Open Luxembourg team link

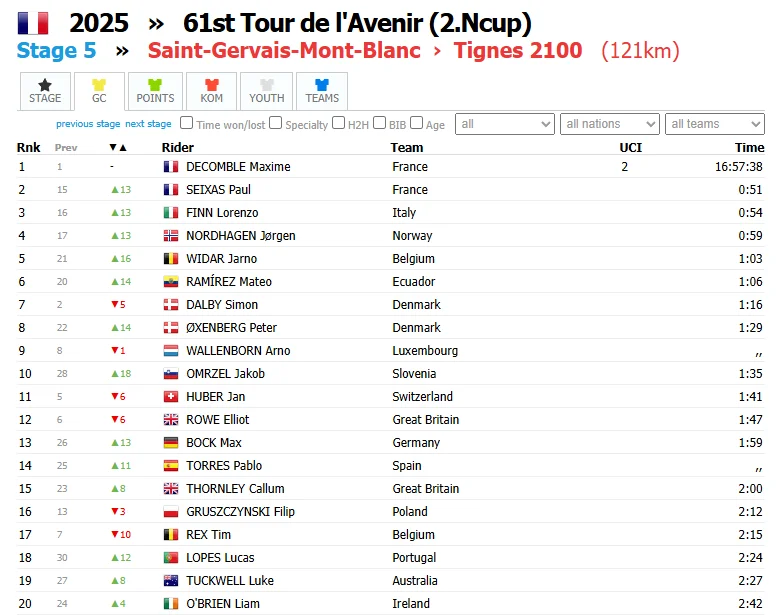(425, 350)
